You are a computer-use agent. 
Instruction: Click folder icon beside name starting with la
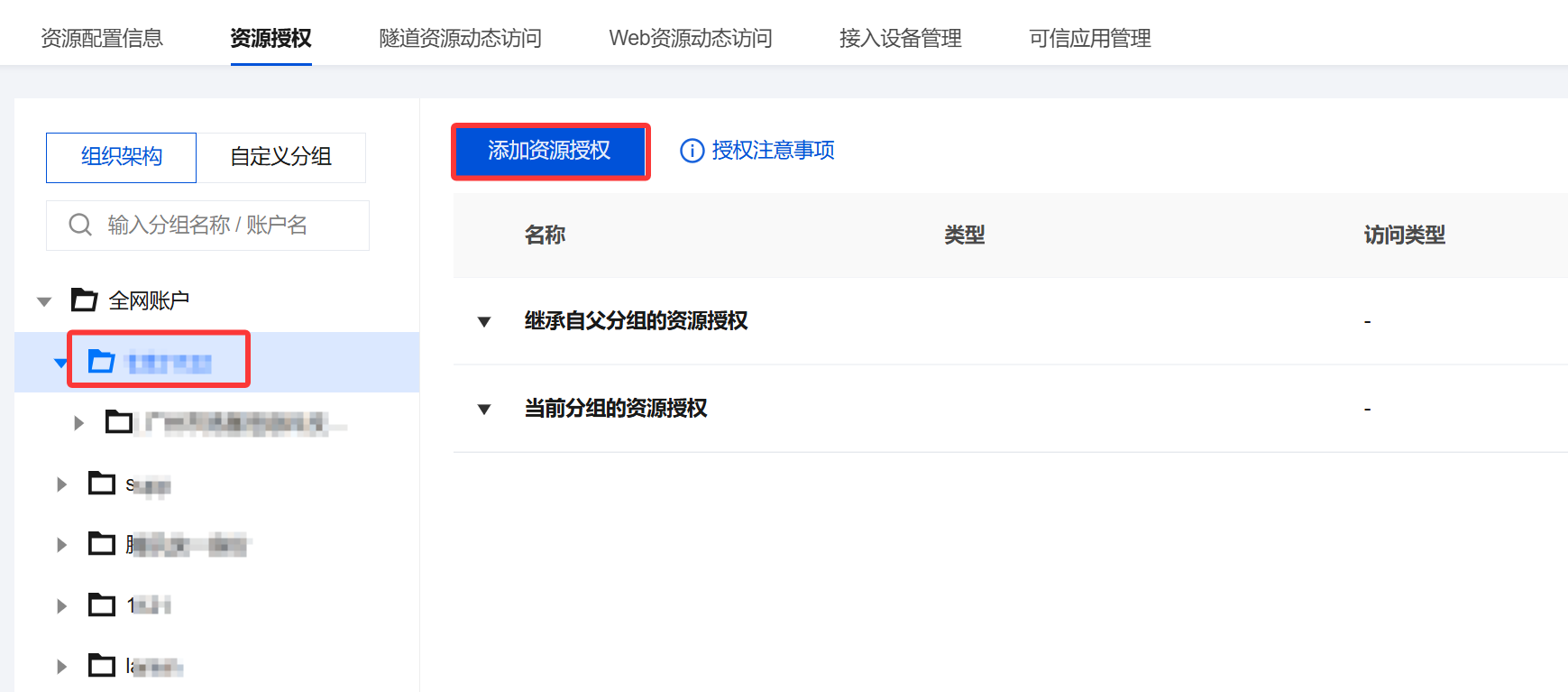[x=102, y=666]
